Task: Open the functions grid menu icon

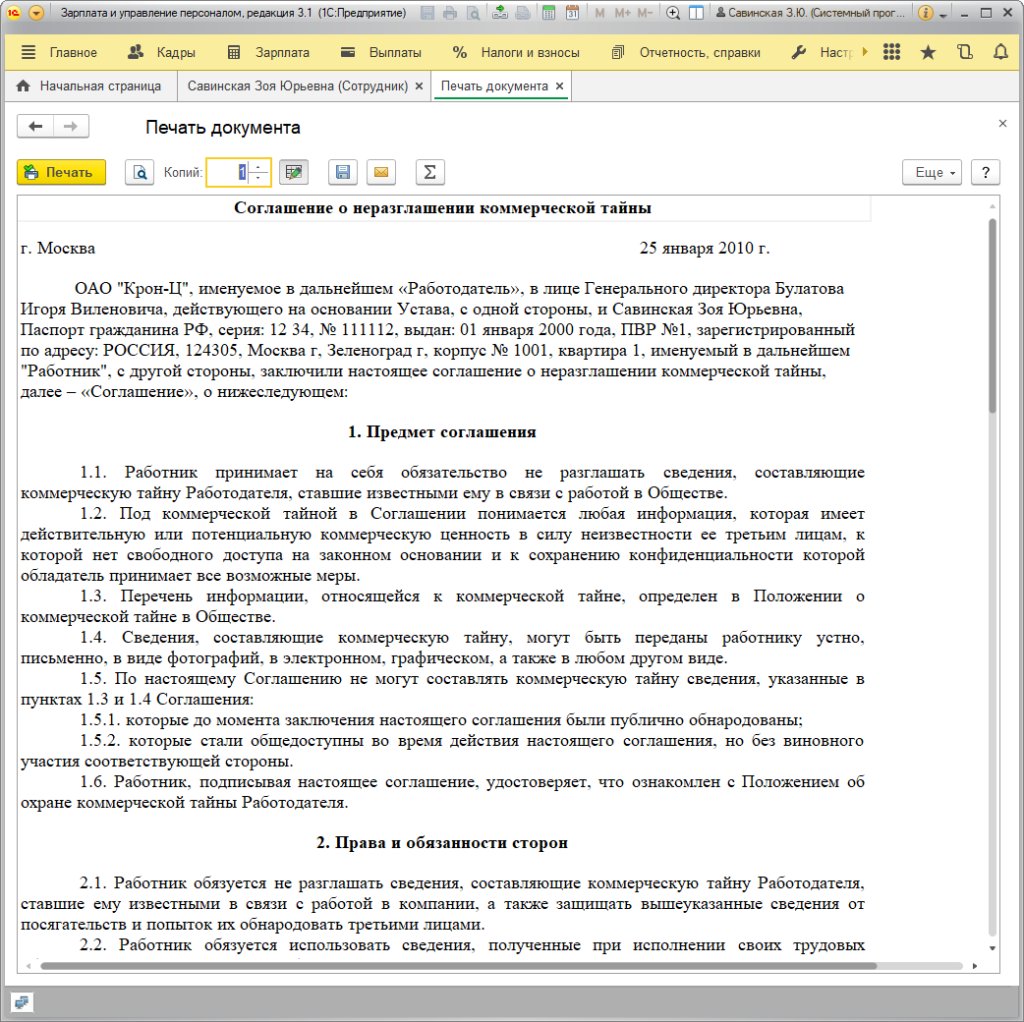Action: 891,52
